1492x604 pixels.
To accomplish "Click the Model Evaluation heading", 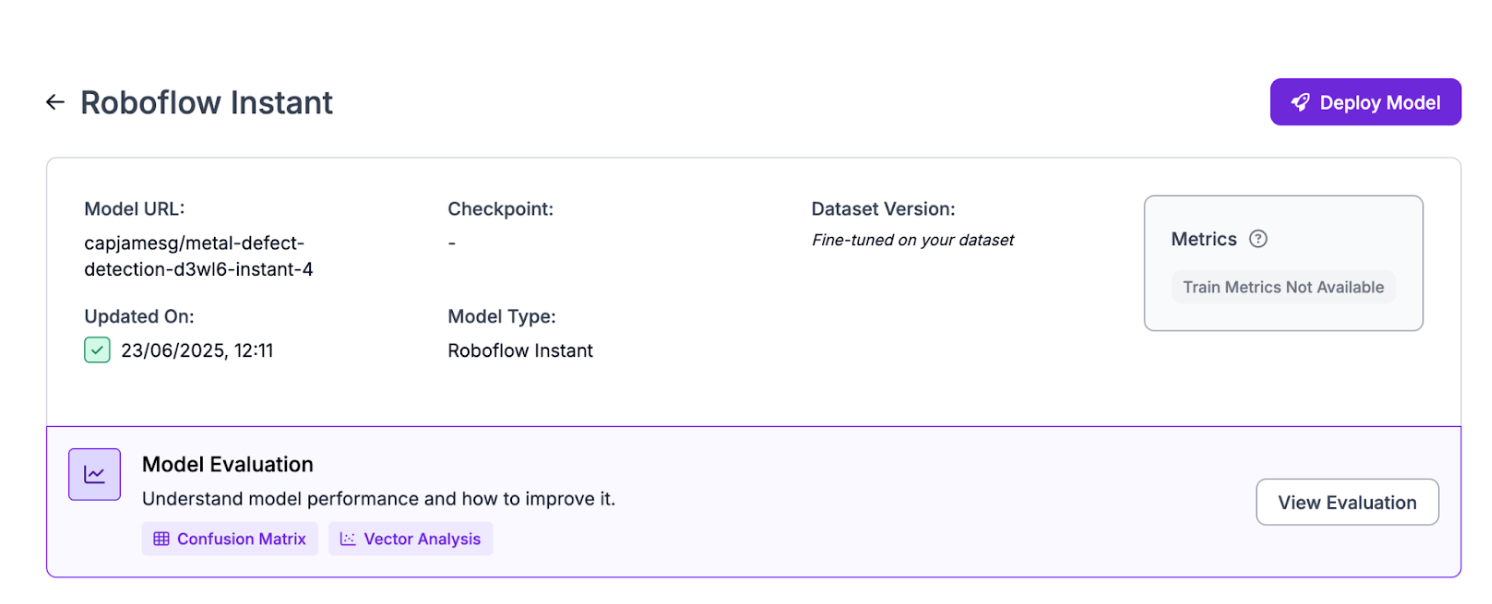I will (227, 464).
